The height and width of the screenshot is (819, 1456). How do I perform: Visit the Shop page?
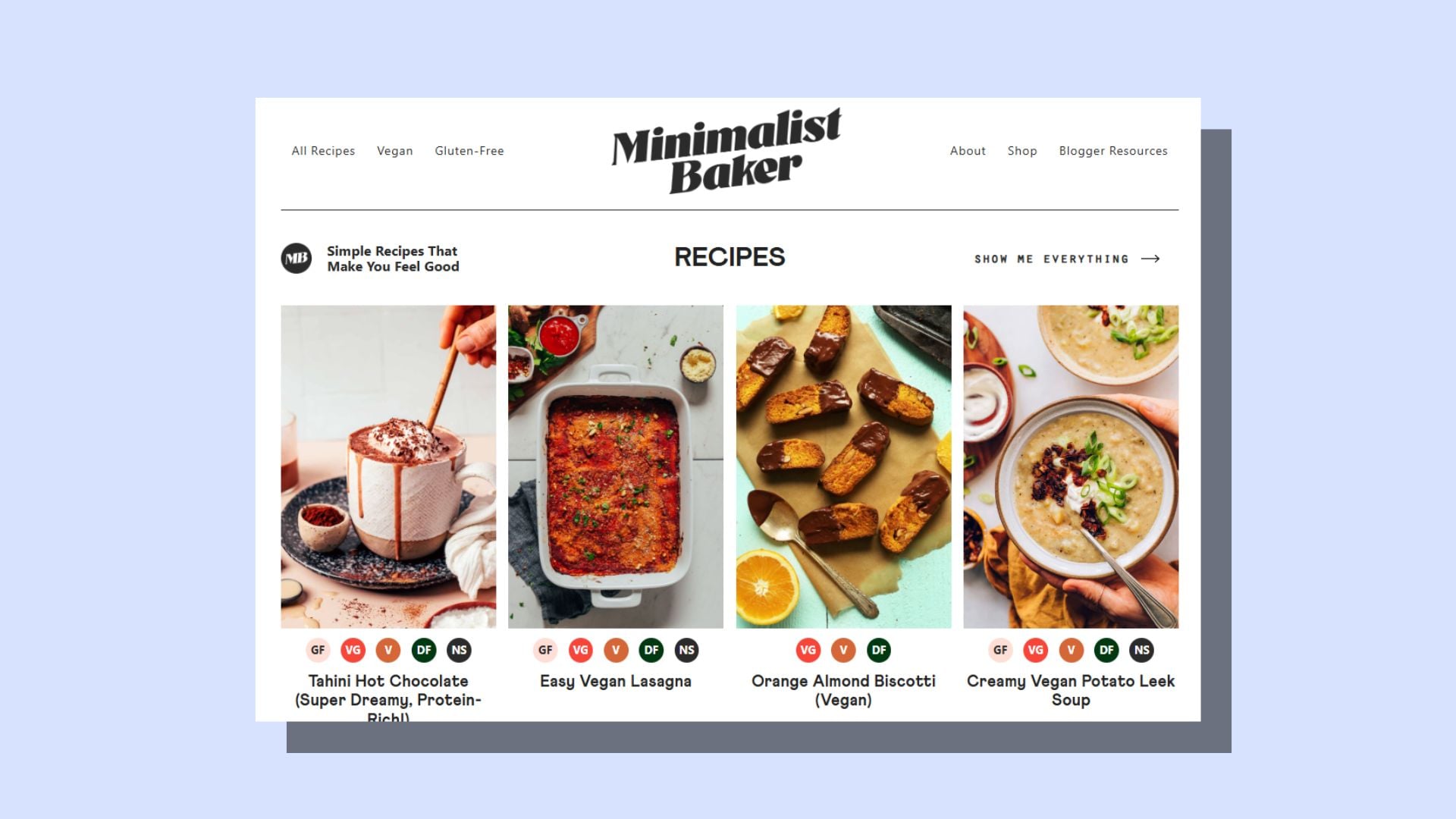click(x=1022, y=151)
